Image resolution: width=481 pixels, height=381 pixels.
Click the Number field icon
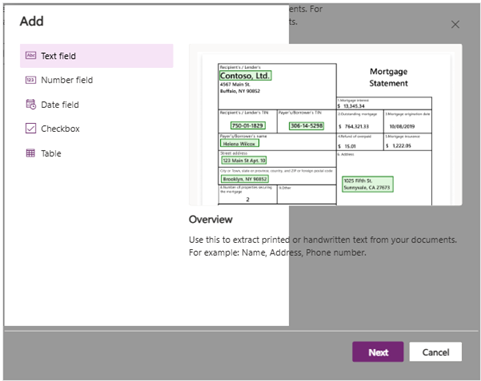point(31,80)
